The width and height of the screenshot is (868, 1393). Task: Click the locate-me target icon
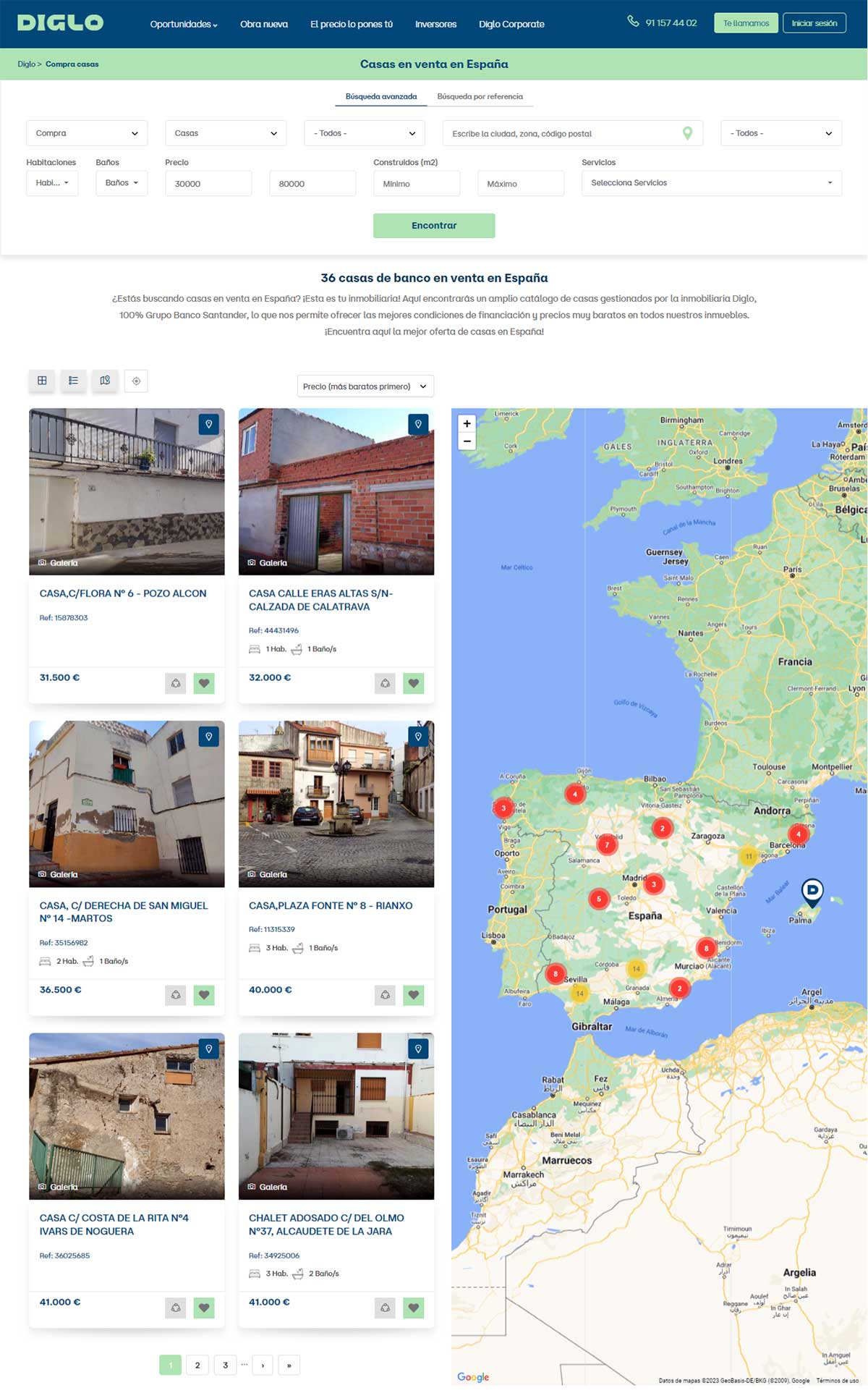[136, 381]
